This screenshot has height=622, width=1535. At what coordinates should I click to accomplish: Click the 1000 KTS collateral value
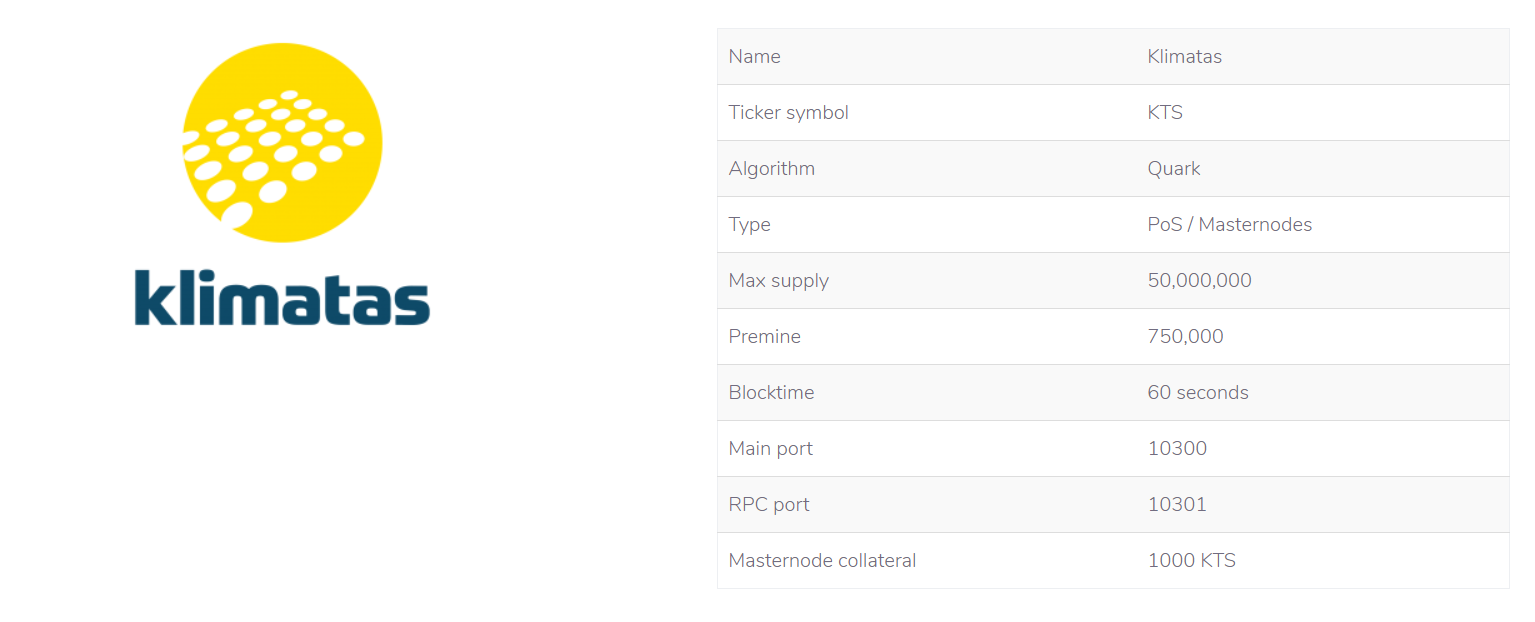click(x=1192, y=561)
